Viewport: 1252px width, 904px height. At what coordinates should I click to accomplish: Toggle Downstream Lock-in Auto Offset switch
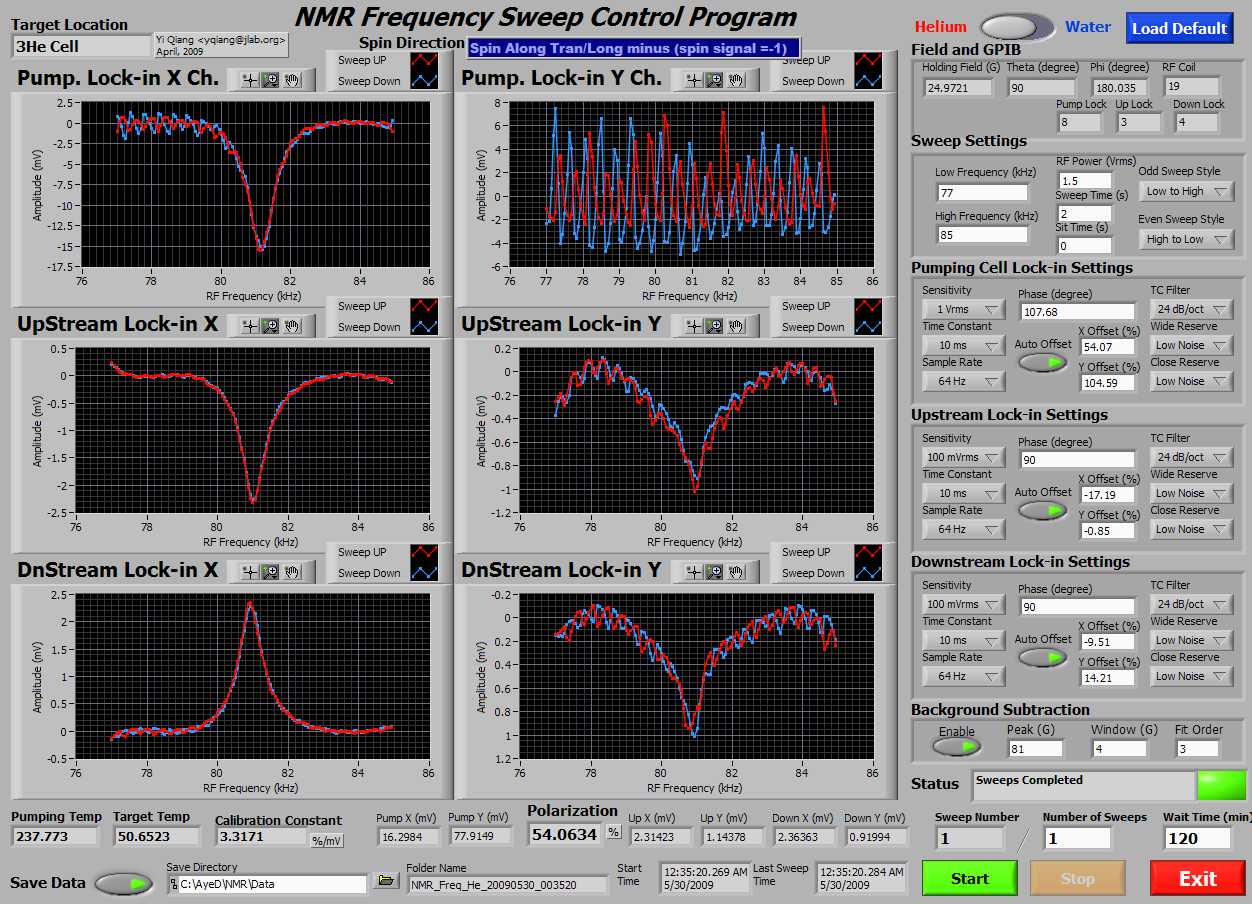pos(1043,657)
